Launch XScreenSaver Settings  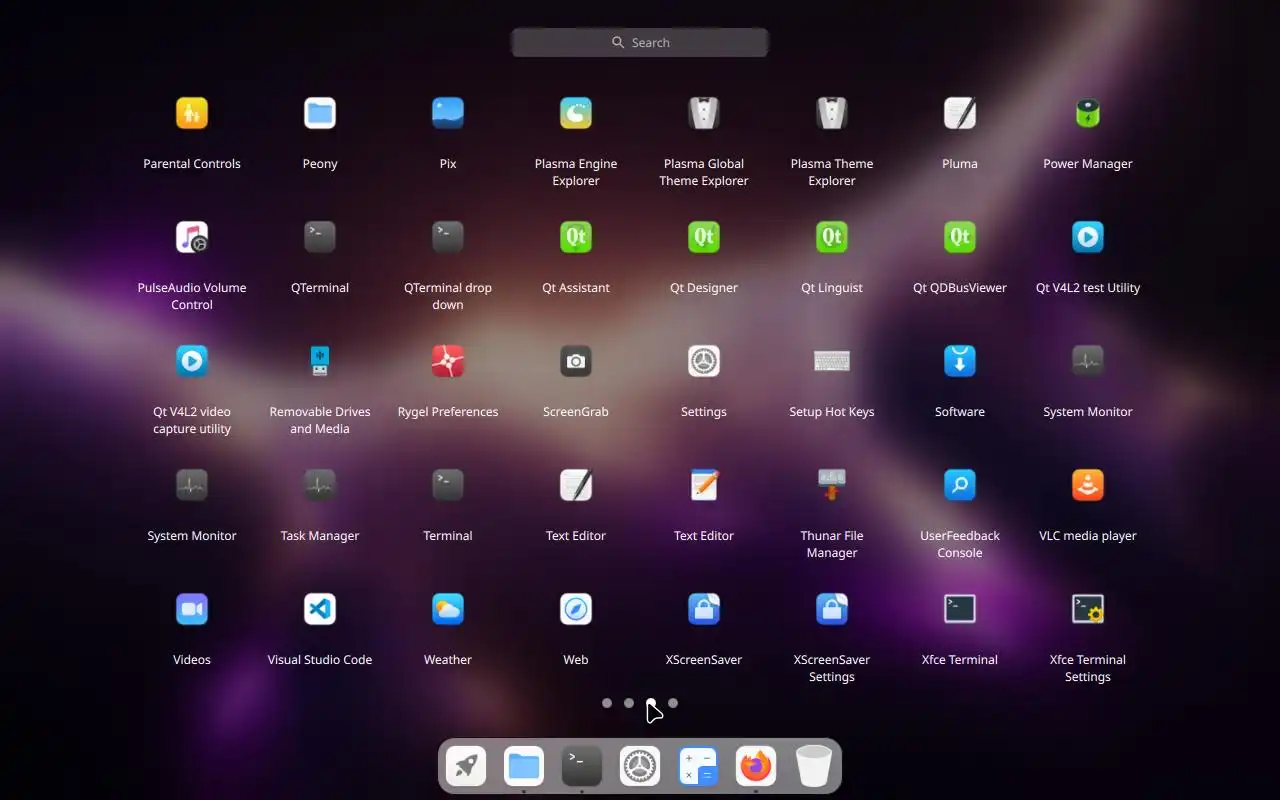click(832, 609)
